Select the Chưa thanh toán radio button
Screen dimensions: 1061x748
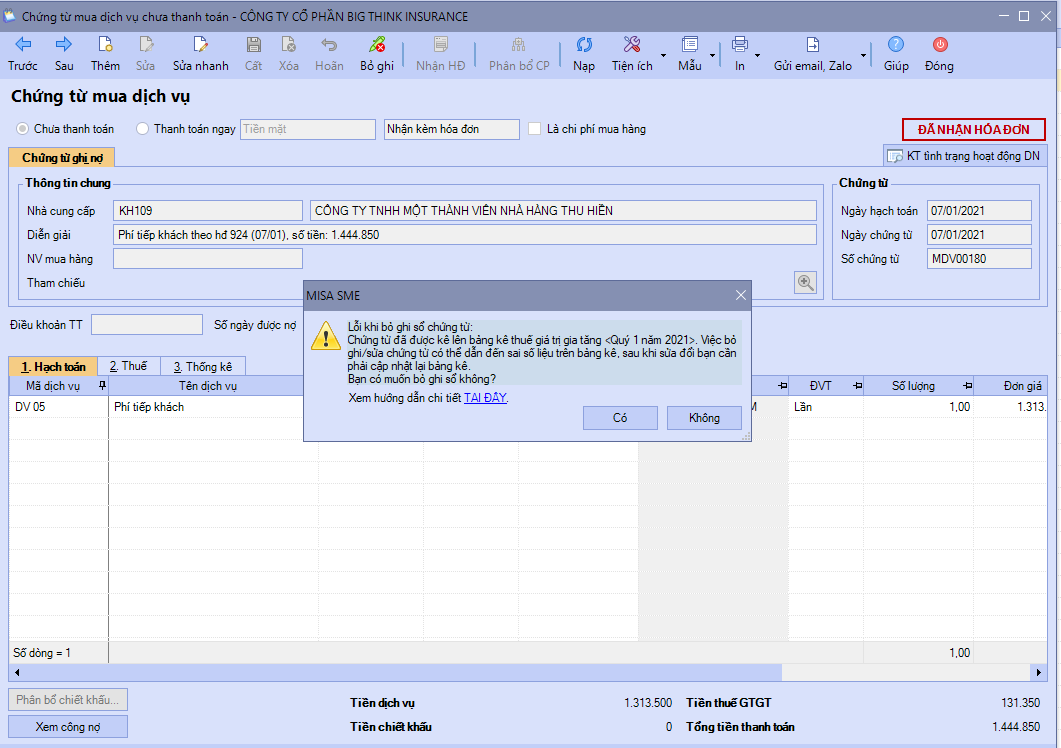(x=22, y=129)
